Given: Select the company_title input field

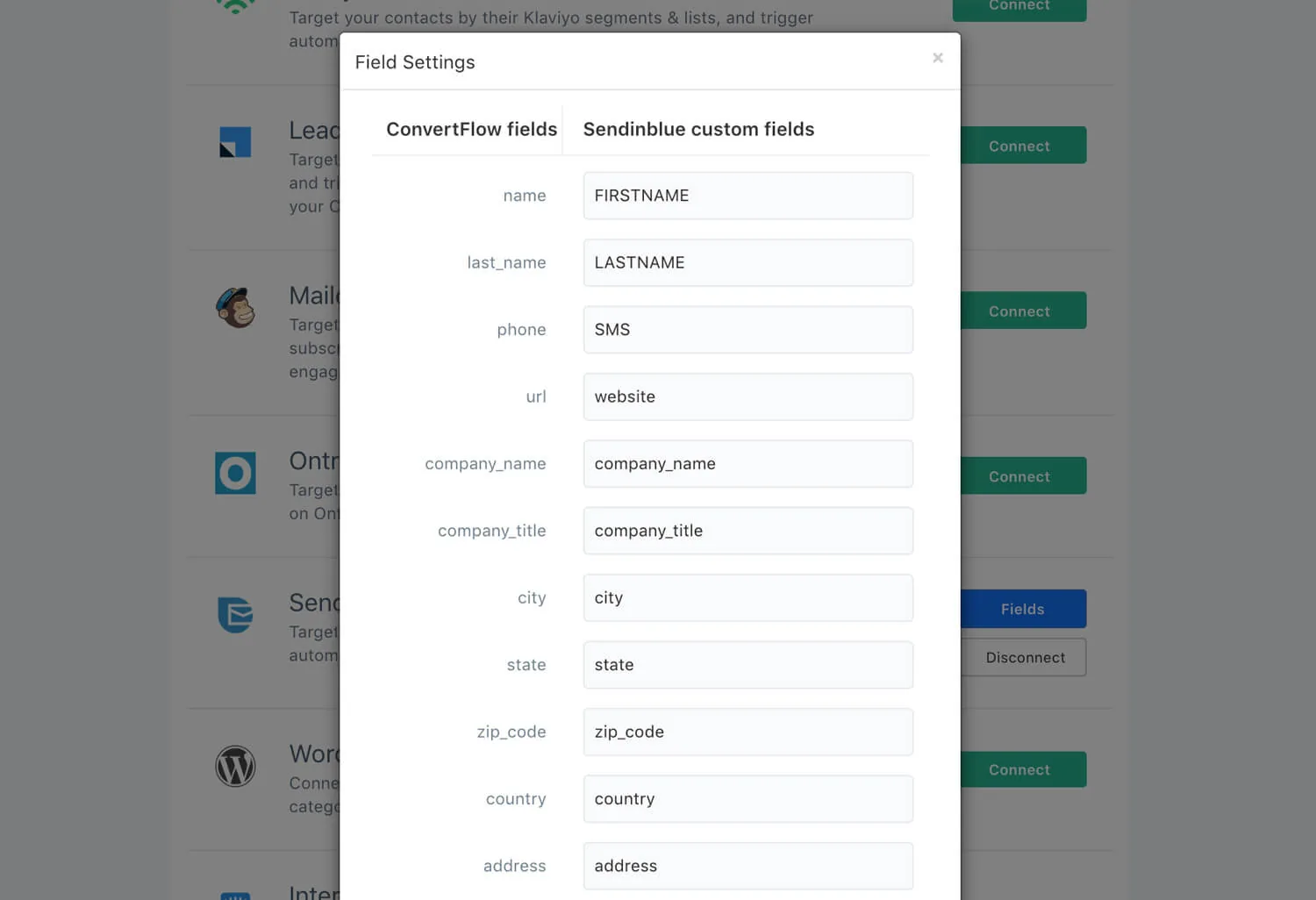Looking at the screenshot, I should [x=748, y=531].
